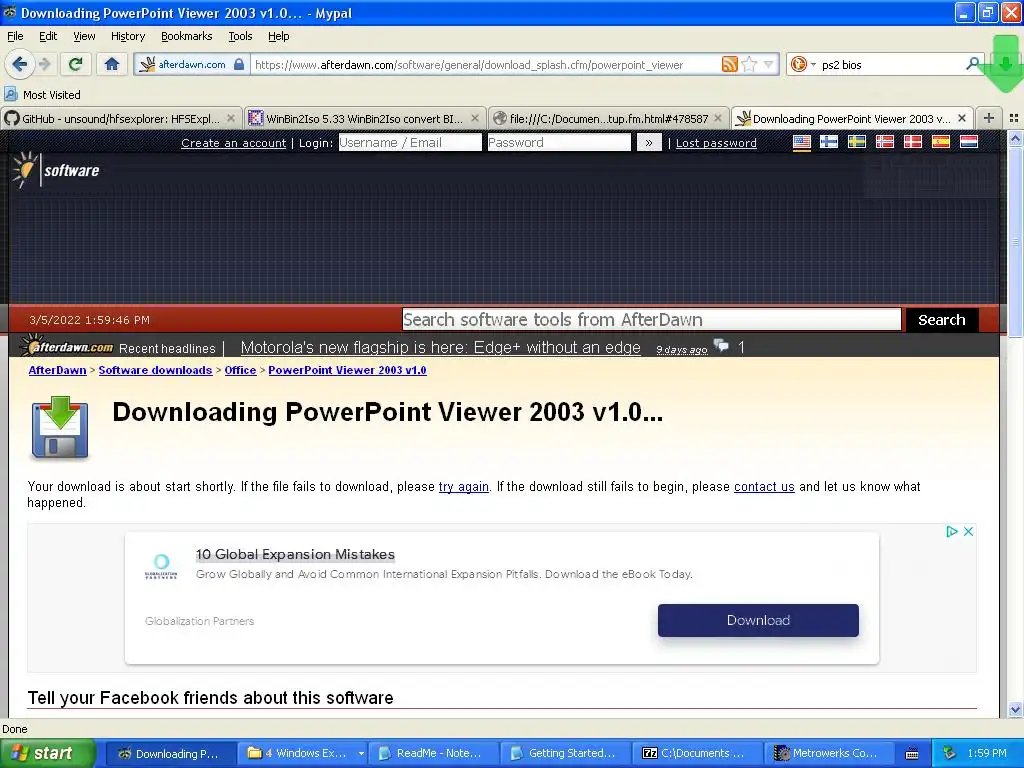
Task: Switch to 7-Zip C:\Documents taskbar item
Action: pyautogui.click(x=697, y=753)
